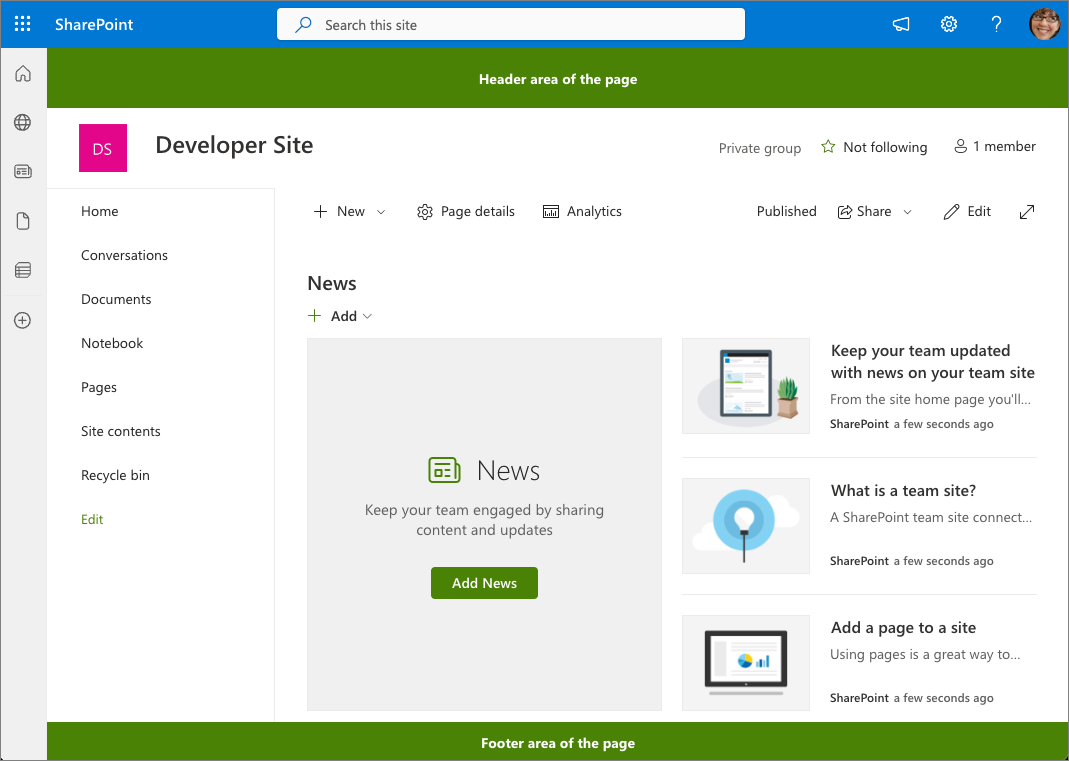Click 'From the site home page you'll...' text
Viewport: 1069px width, 761px height.
pos(931,400)
